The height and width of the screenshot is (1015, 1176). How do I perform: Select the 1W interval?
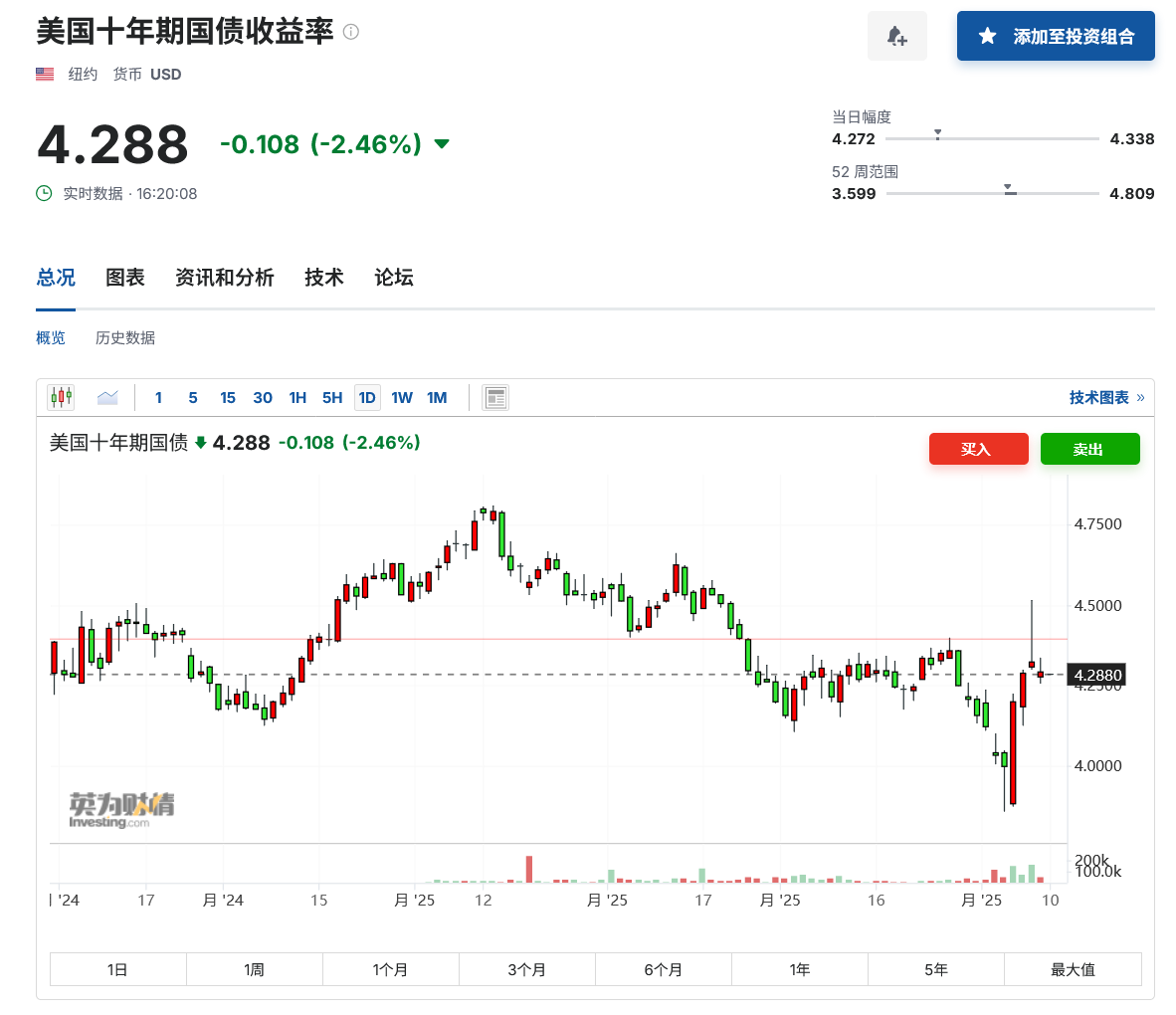pos(402,398)
